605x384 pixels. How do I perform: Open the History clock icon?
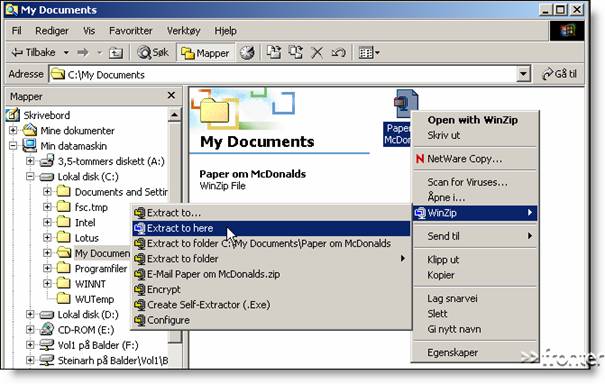pyautogui.click(x=247, y=52)
